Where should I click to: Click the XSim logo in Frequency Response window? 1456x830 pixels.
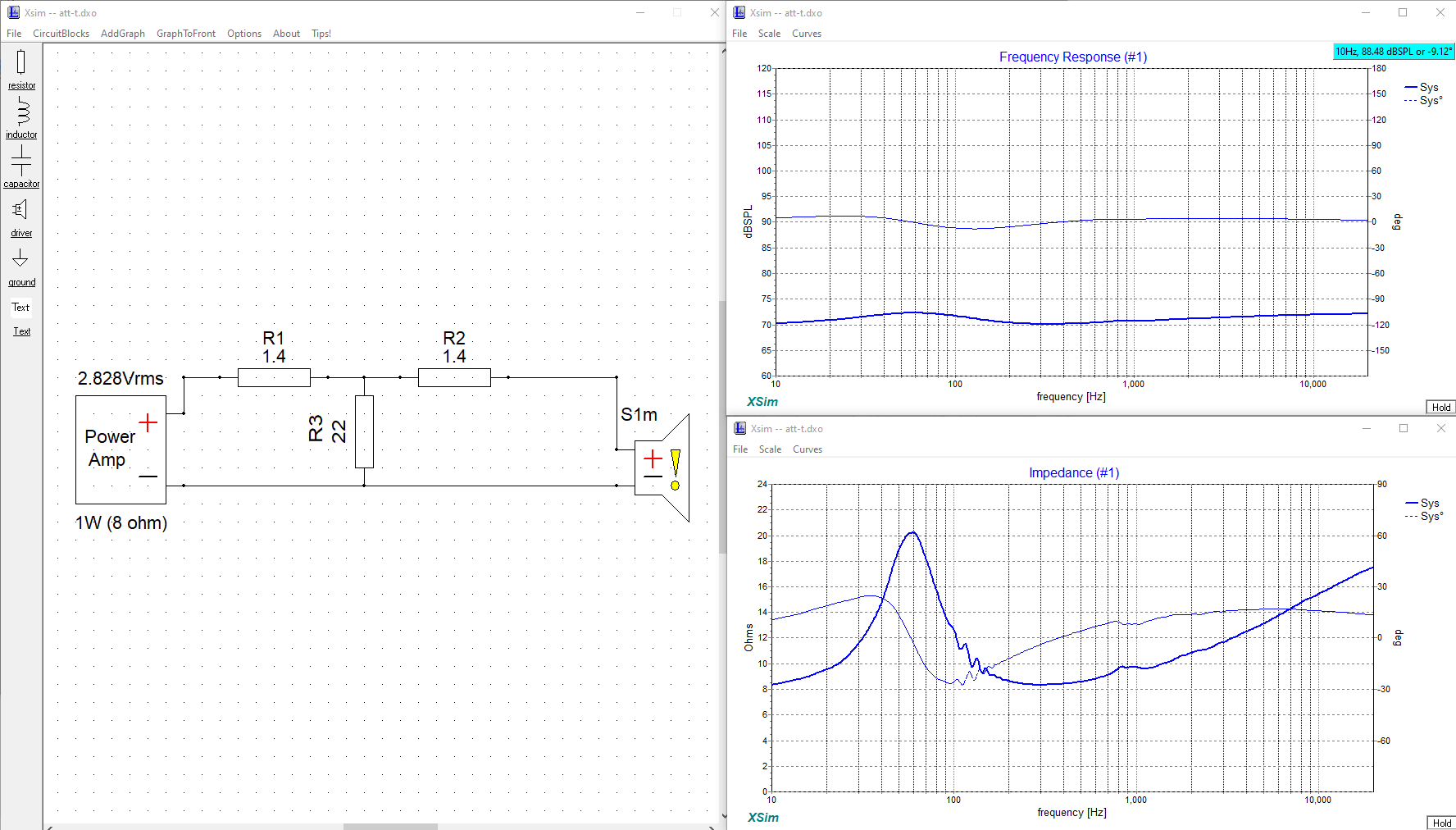point(762,402)
